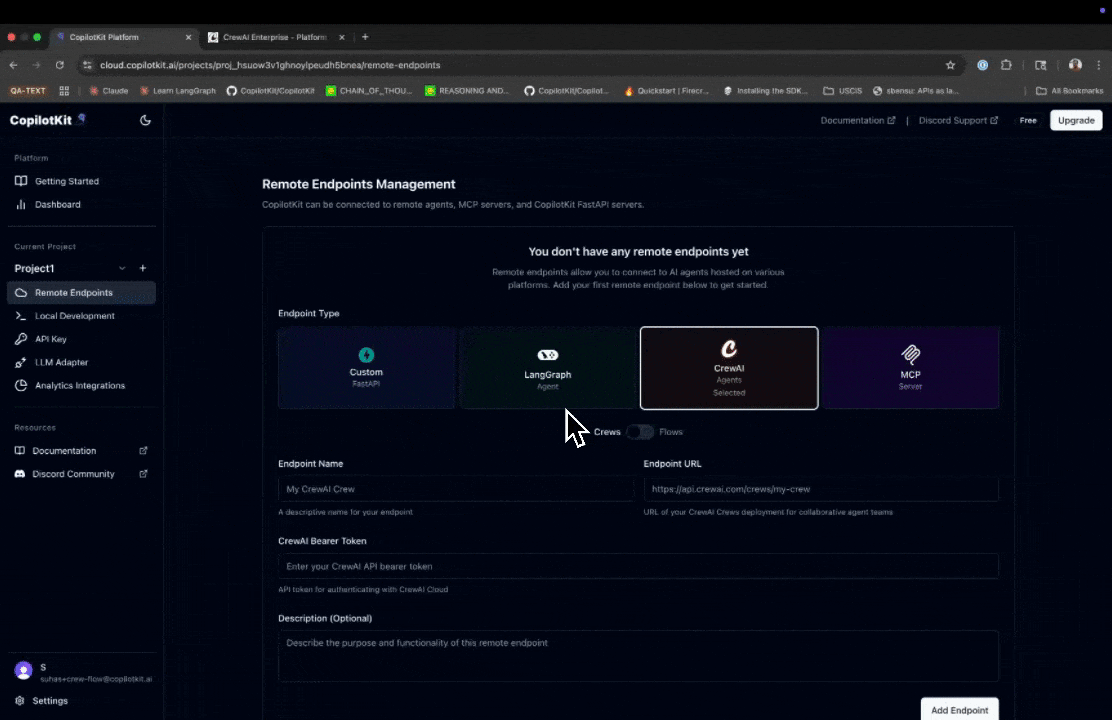Switch to CrewAI Enterprise browser tab
Screen dimensions: 1112x720
point(268,37)
